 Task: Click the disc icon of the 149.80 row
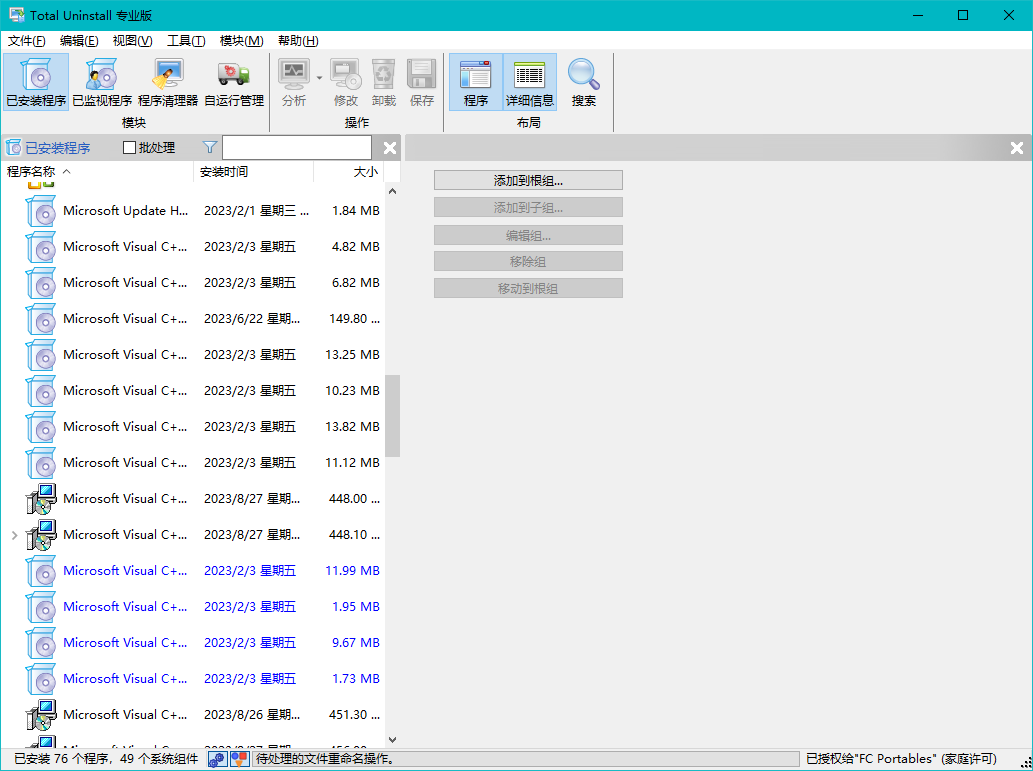tap(41, 319)
